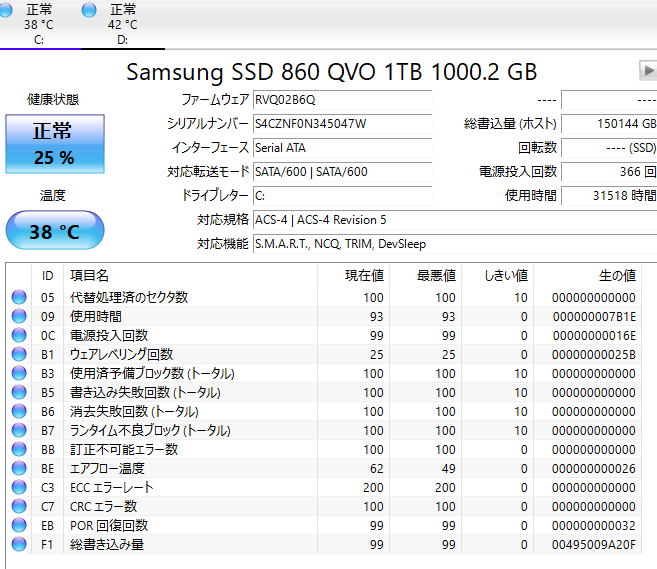Click the interface field Serial ATA
657x569 pixels.
click(x=342, y=148)
